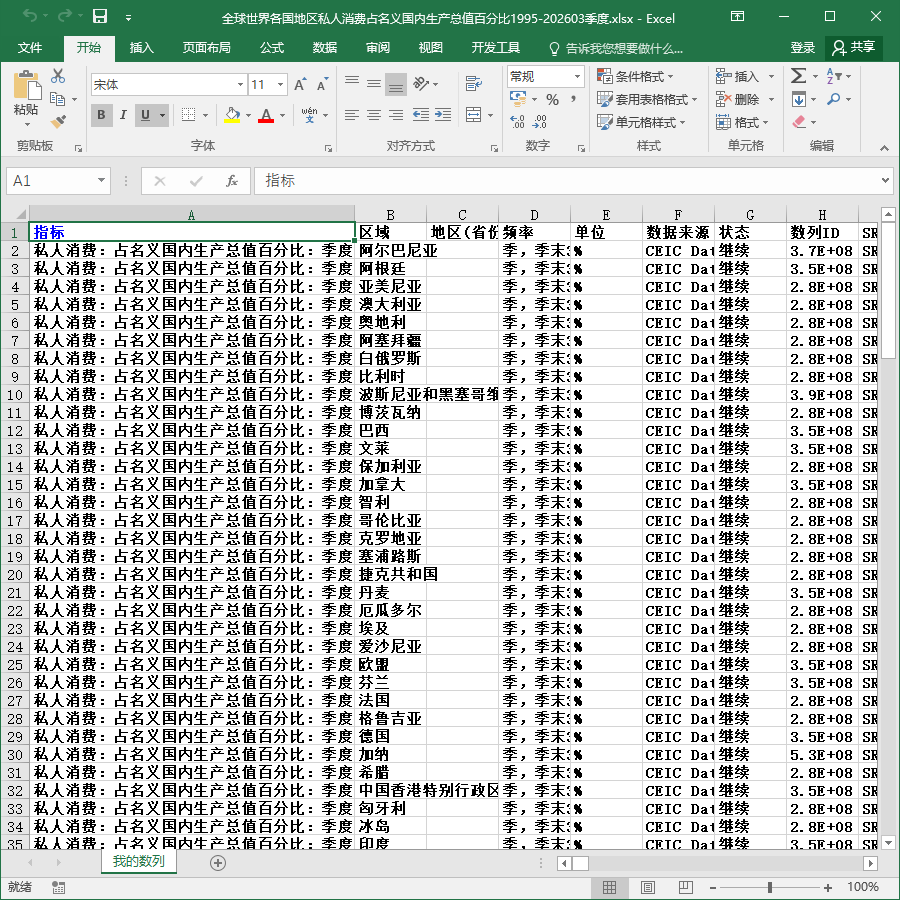Click the Increase Font Size icon
900x900 pixels.
(300, 85)
